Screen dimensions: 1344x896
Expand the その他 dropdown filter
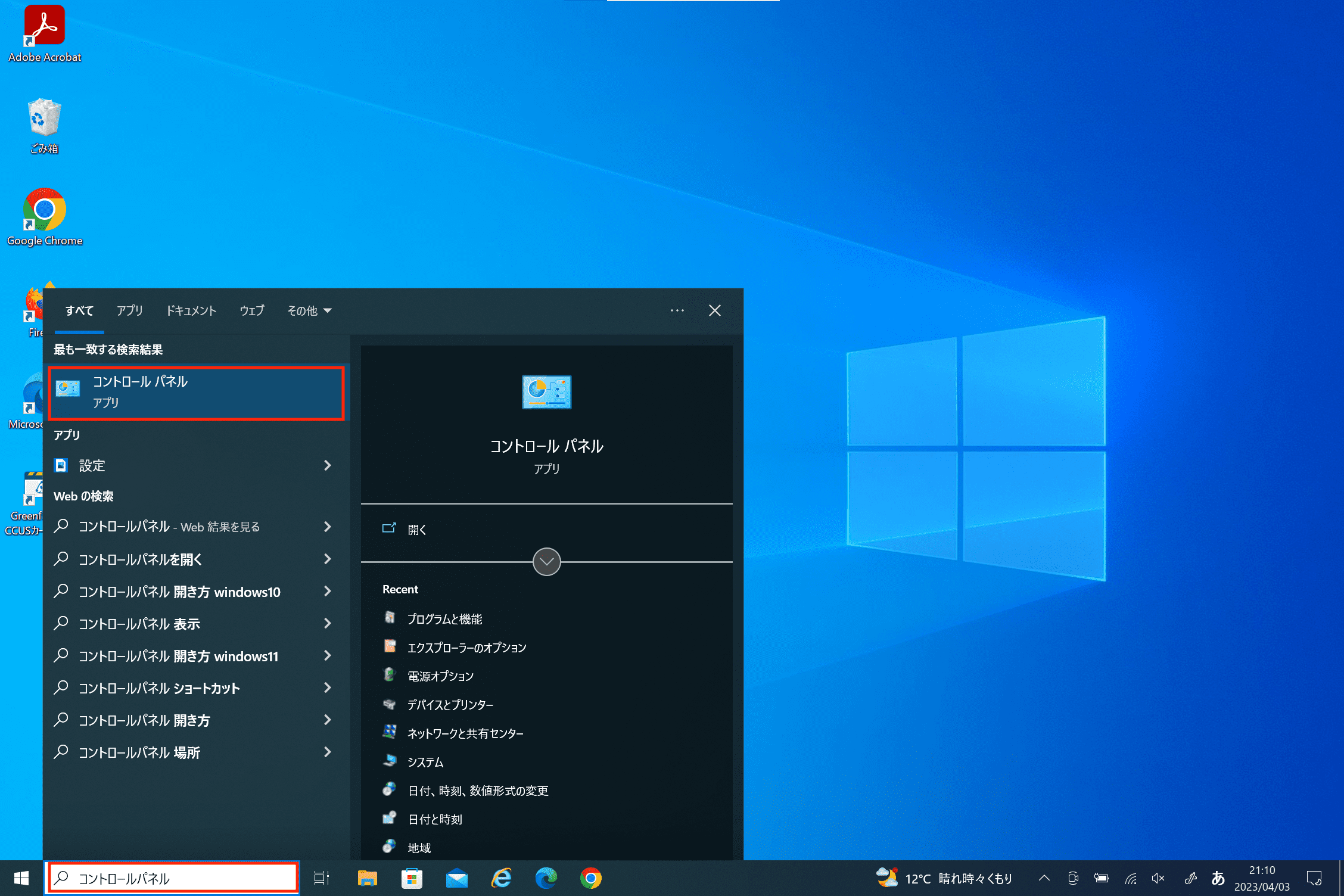[x=309, y=310]
